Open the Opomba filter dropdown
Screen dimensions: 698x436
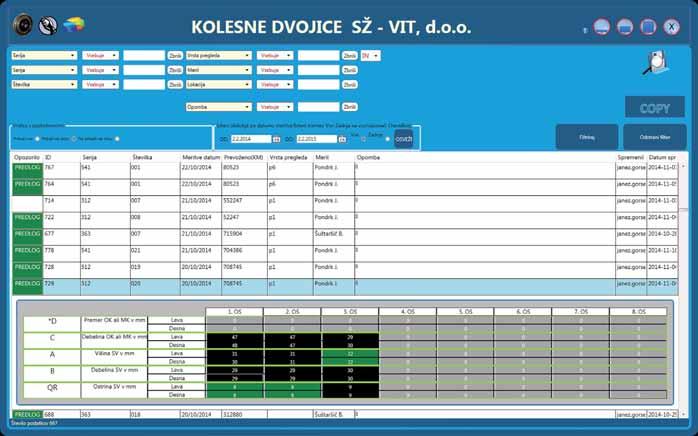pyautogui.click(x=219, y=107)
